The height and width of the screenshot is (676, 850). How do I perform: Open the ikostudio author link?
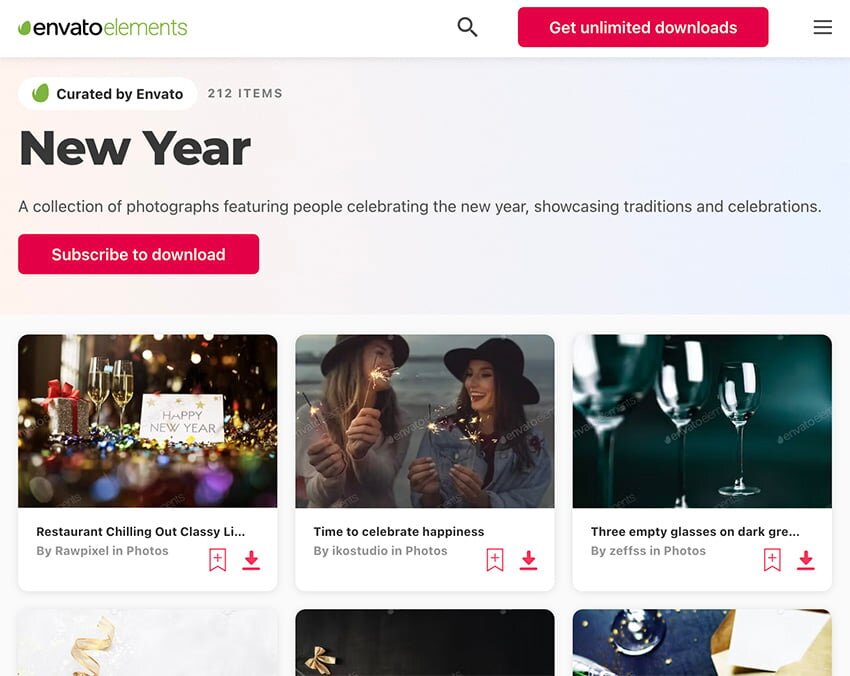pyautogui.click(x=359, y=551)
